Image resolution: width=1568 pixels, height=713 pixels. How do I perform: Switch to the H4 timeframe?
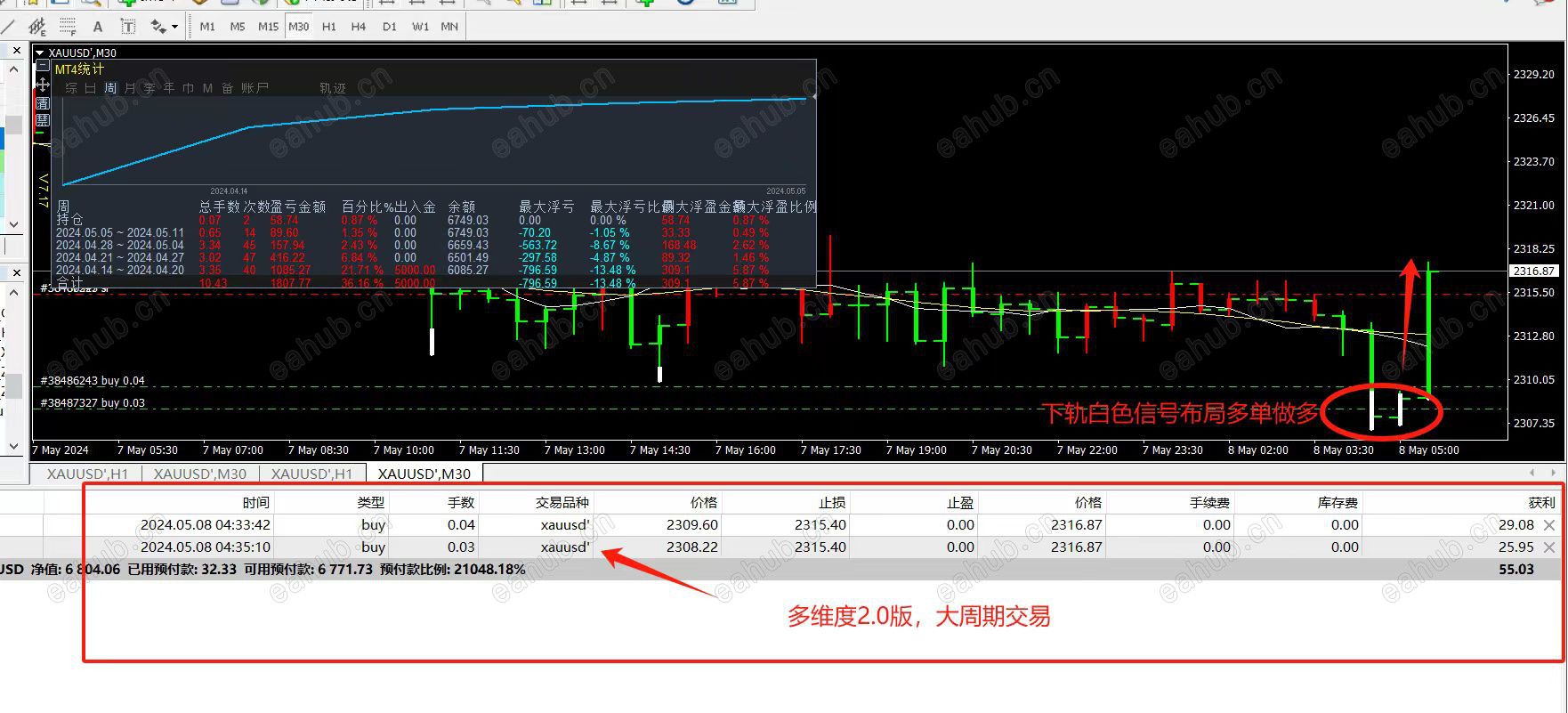pyautogui.click(x=359, y=27)
